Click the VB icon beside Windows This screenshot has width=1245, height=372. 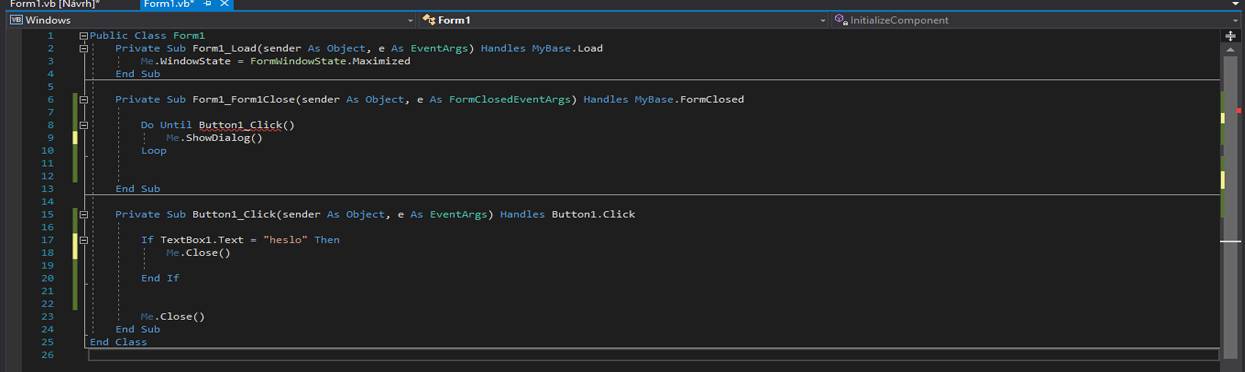[x=16, y=20]
